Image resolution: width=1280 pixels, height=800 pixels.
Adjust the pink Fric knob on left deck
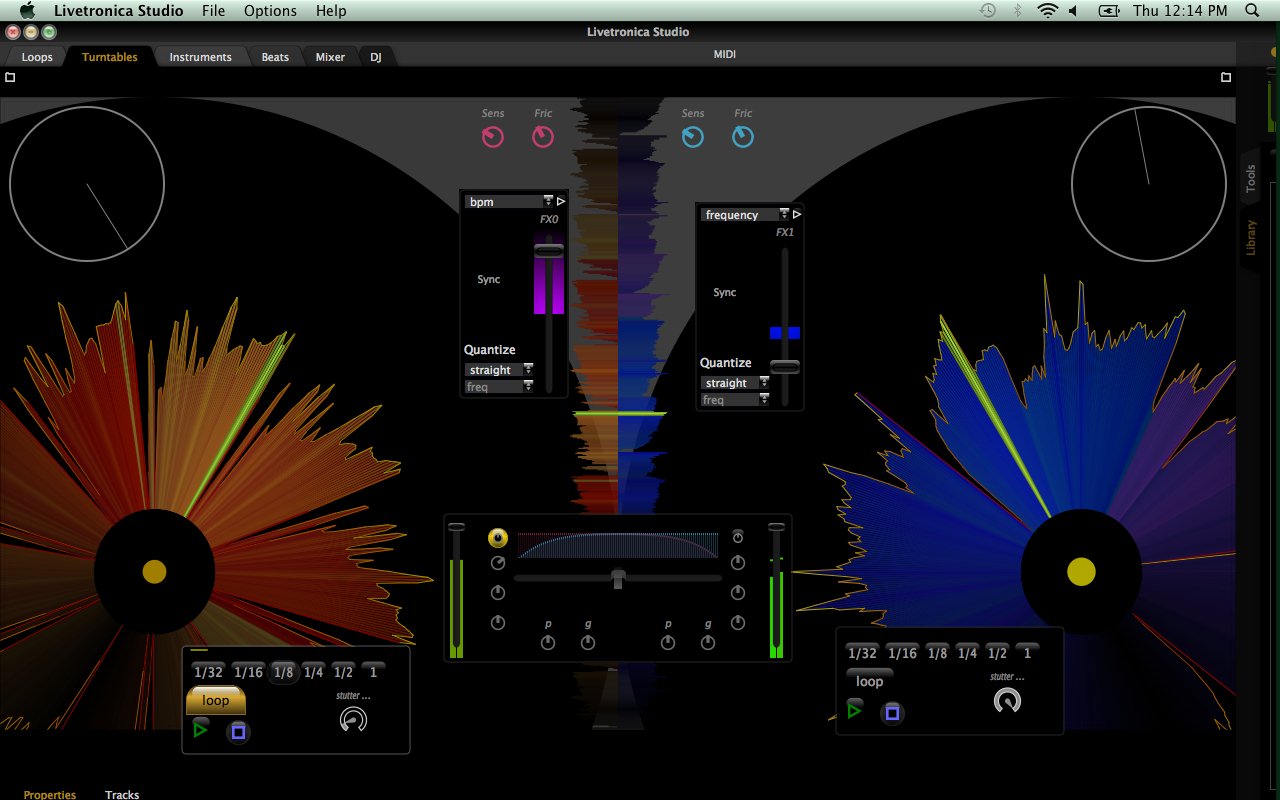coord(543,137)
